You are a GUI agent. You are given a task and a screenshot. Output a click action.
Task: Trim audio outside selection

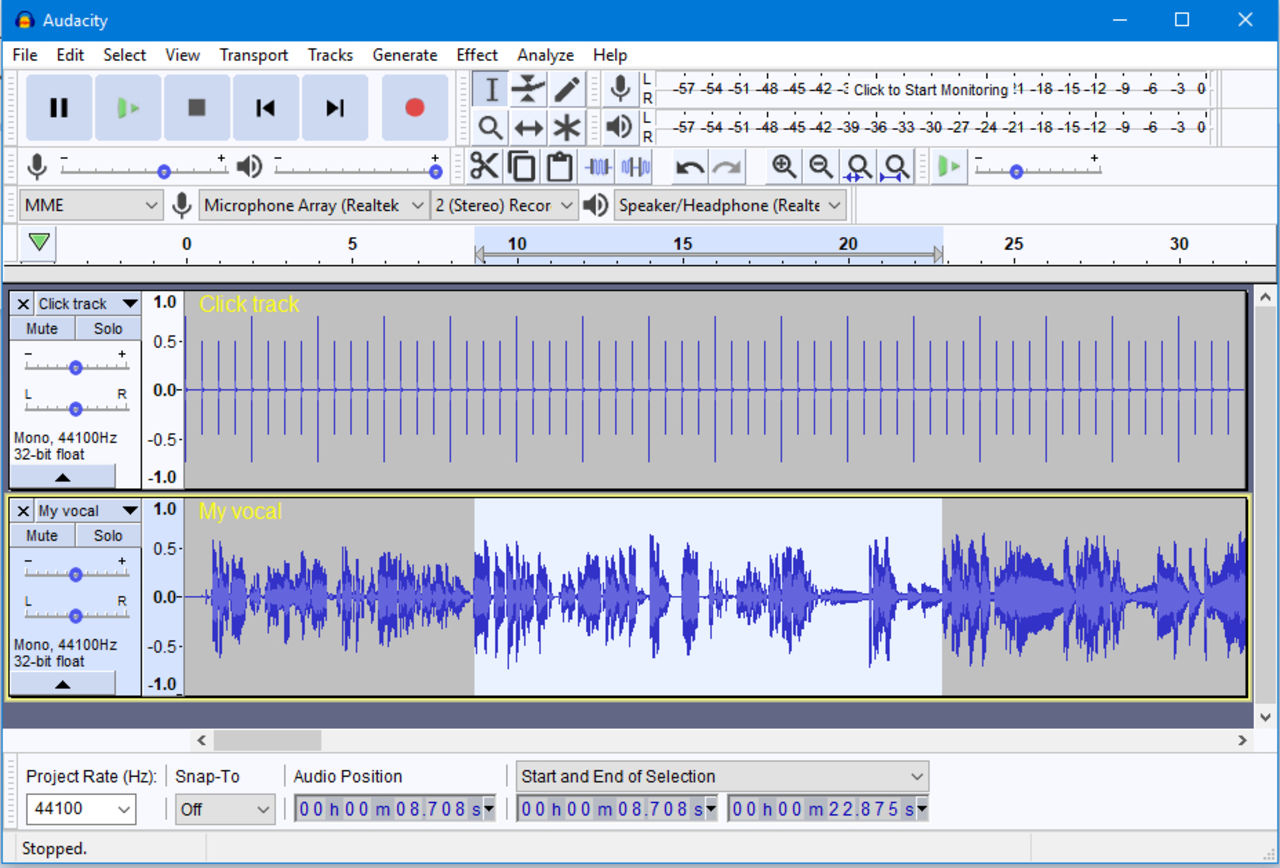click(x=596, y=166)
